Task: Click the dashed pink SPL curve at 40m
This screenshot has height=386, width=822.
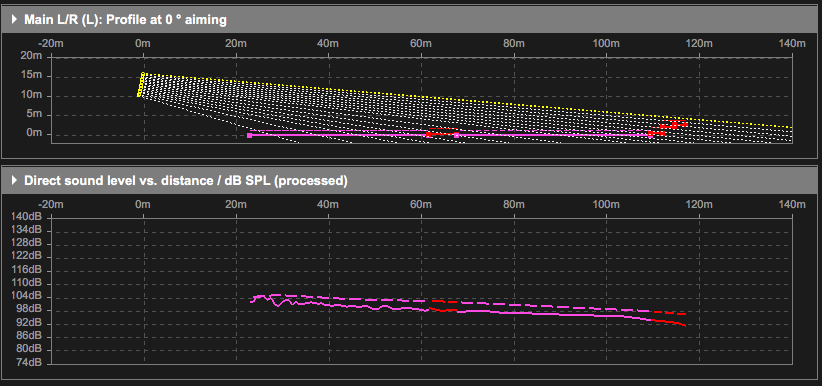Action: (328, 298)
